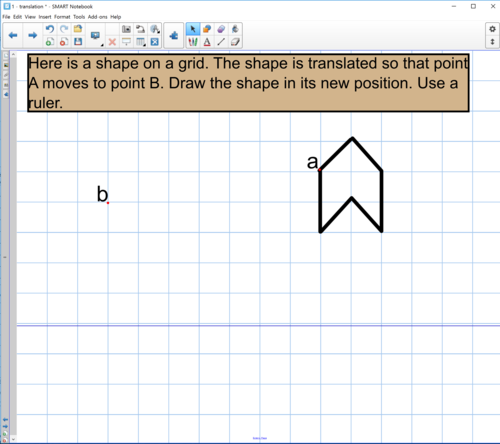This screenshot has height=444, width=500.
Task: Open the Format menu
Action: coord(62,17)
